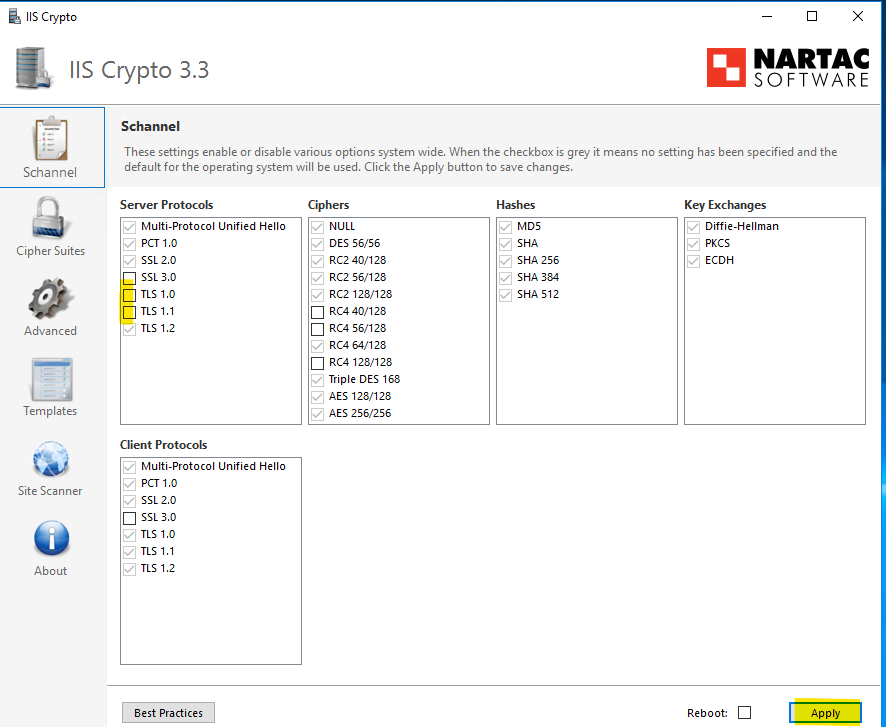This screenshot has height=727, width=886.
Task: Toggle server protocol TLS 1.0 checkbox
Action: pyautogui.click(x=129, y=295)
